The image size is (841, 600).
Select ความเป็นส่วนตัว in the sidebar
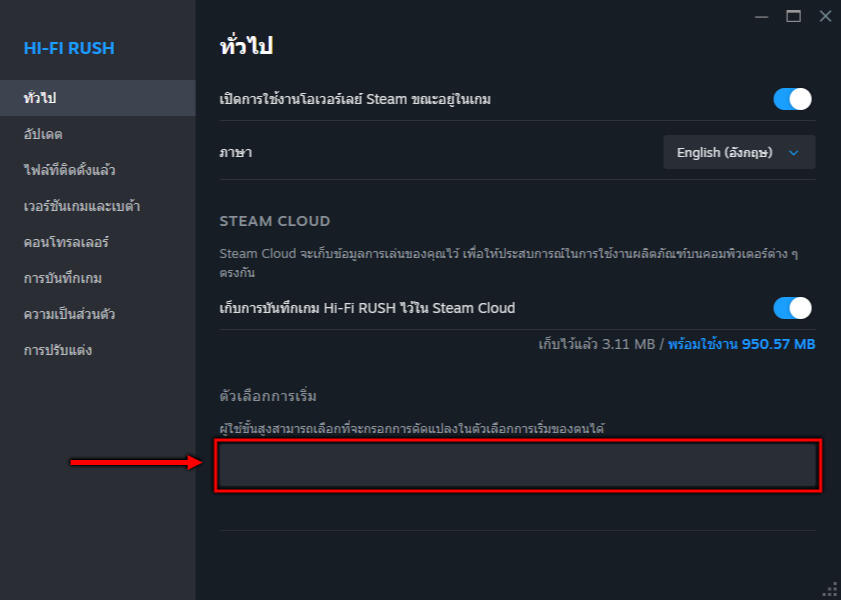click(69, 314)
